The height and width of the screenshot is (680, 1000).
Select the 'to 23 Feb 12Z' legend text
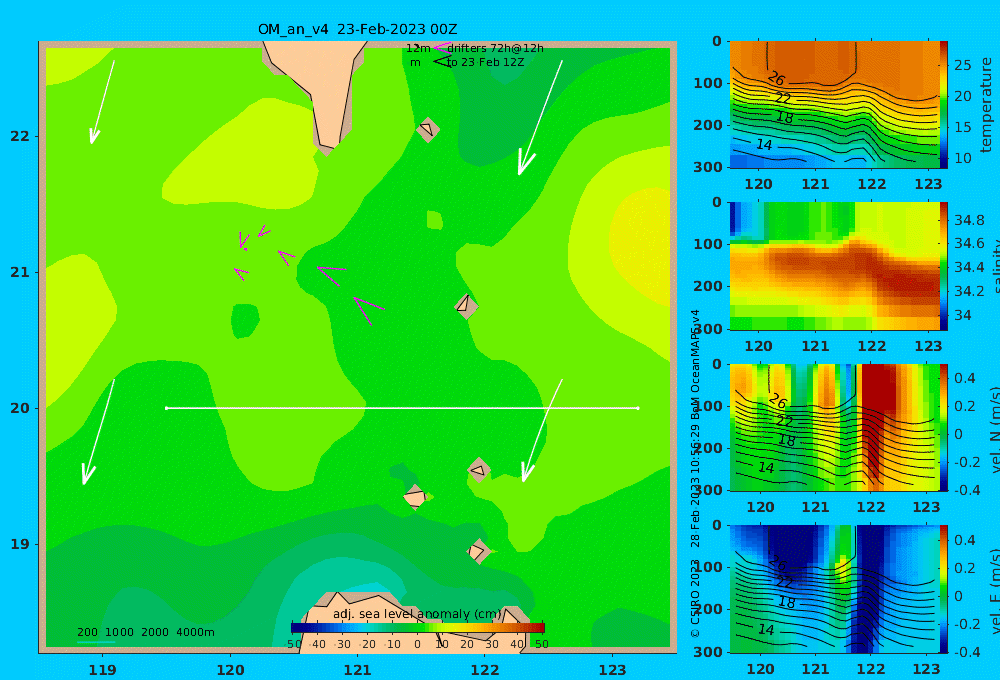pyautogui.click(x=485, y=62)
